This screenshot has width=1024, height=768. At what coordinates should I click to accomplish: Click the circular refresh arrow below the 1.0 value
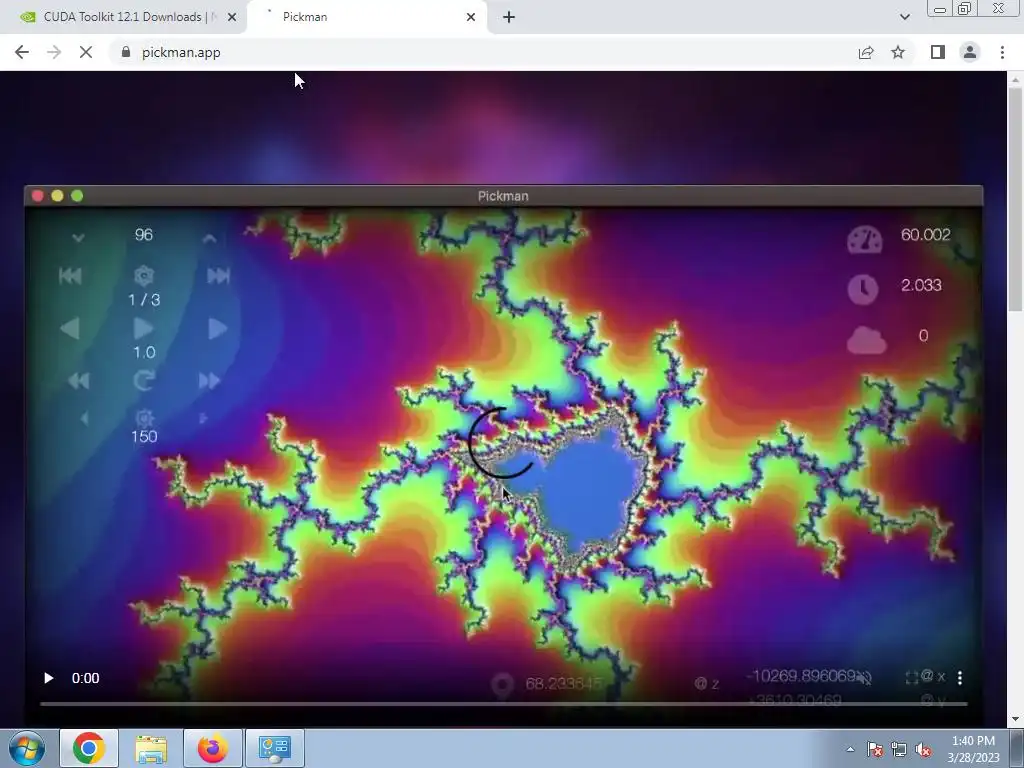[144, 380]
